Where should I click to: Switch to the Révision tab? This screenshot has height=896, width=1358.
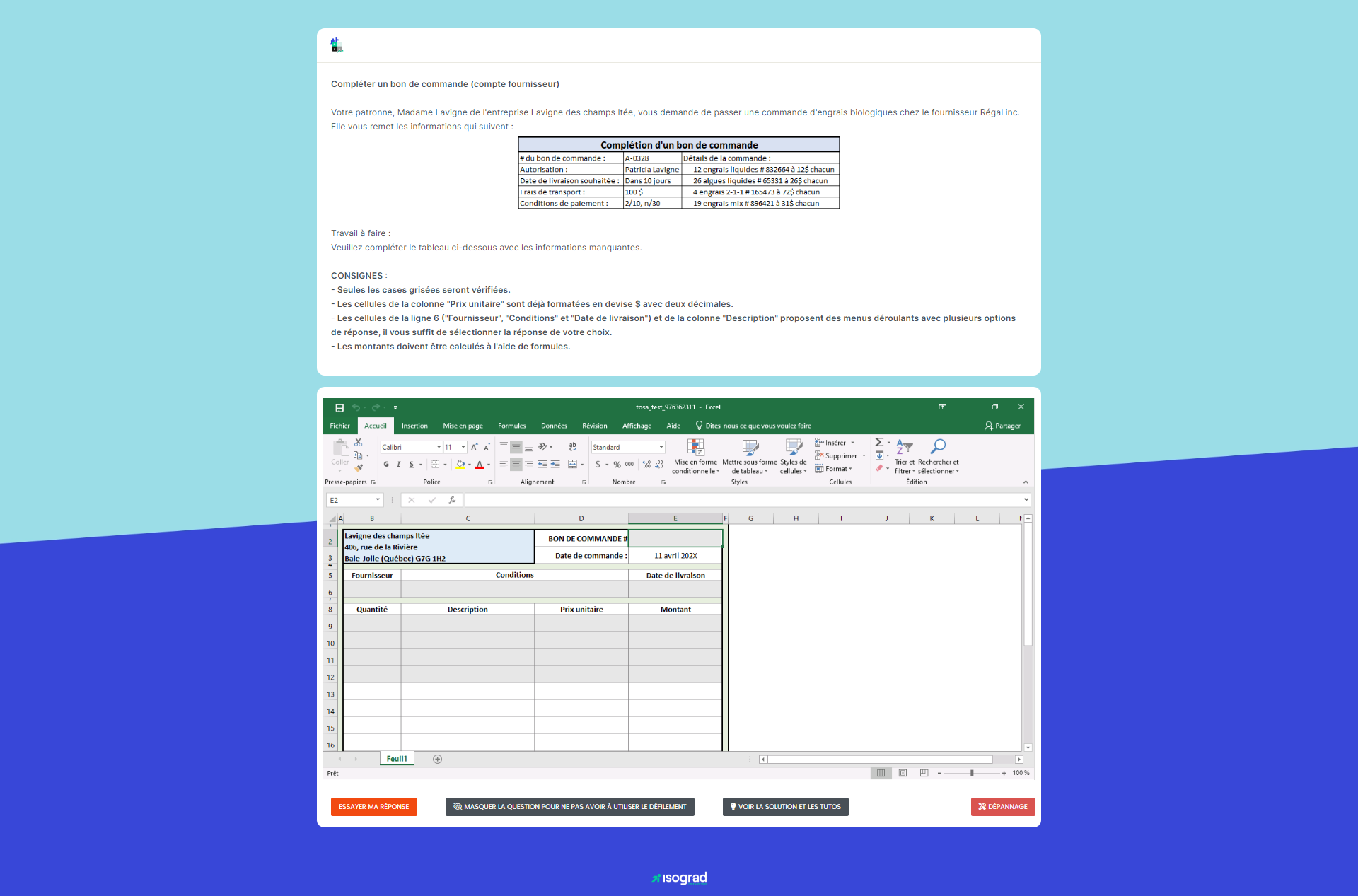594,426
